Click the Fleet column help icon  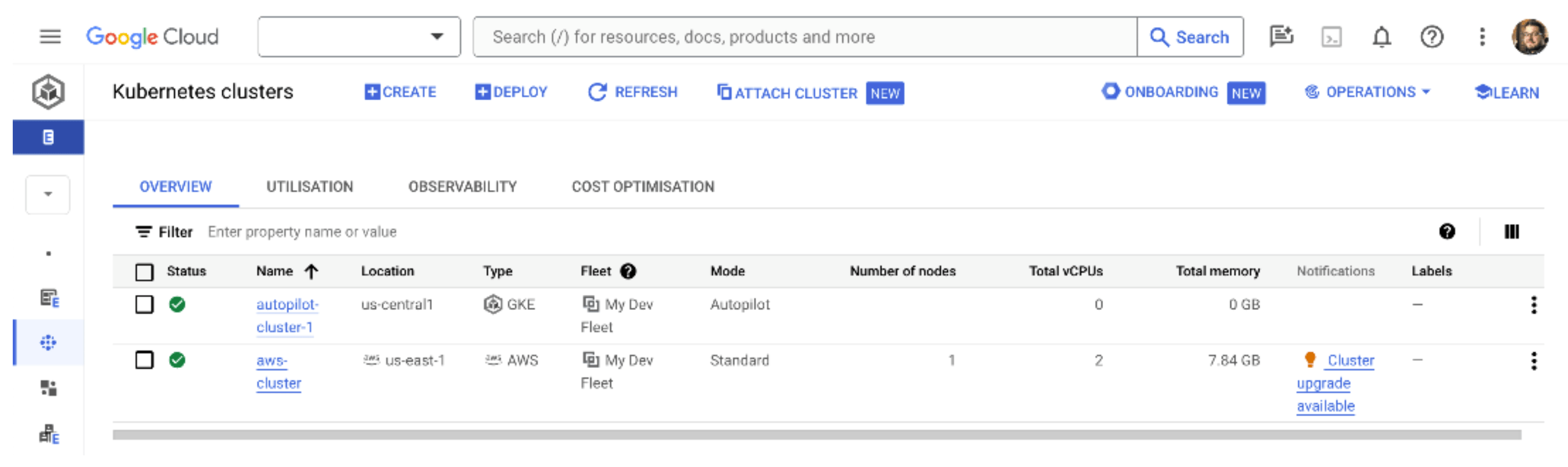[x=628, y=272]
